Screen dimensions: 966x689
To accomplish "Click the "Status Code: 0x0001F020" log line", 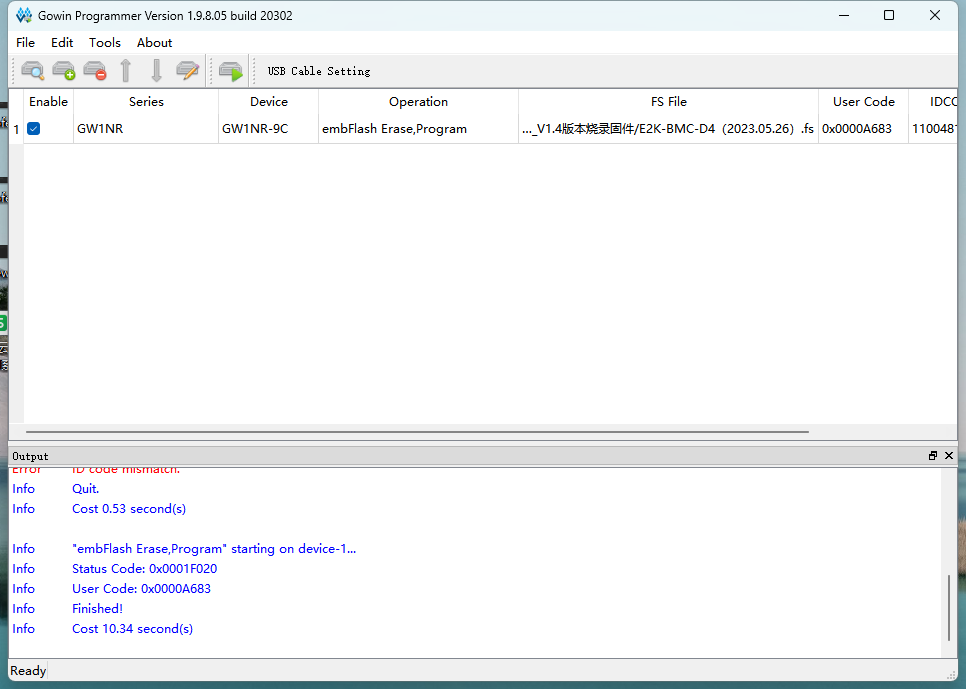I will (144, 568).
